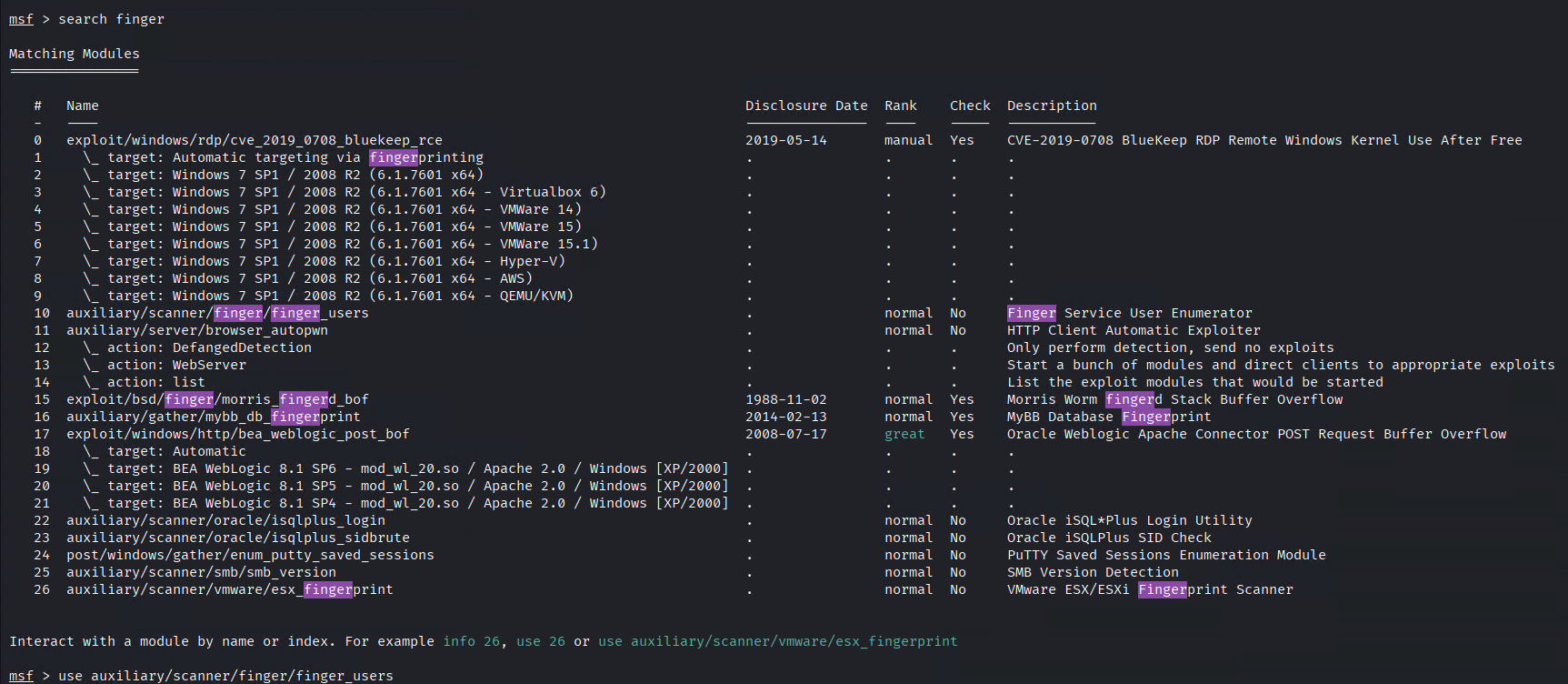Click the green 'use auxiliary/scanner/vmware/esx_fingerprint' example
Screen dimensions: 1568x684
pos(777,641)
